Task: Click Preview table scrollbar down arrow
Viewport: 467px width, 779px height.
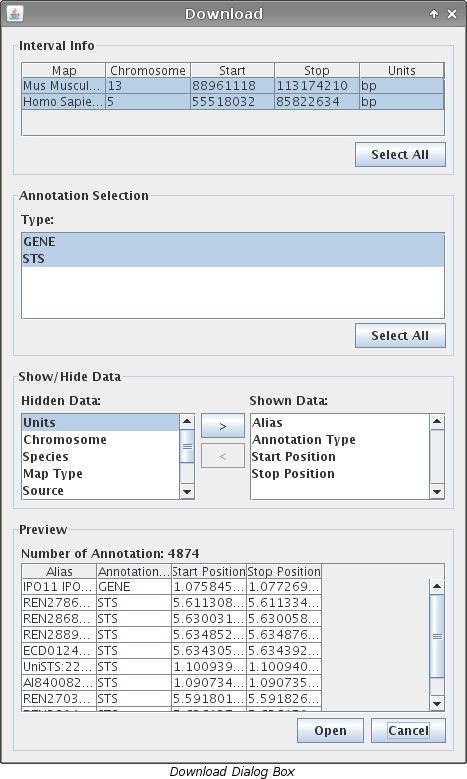Action: pyautogui.click(x=437, y=703)
